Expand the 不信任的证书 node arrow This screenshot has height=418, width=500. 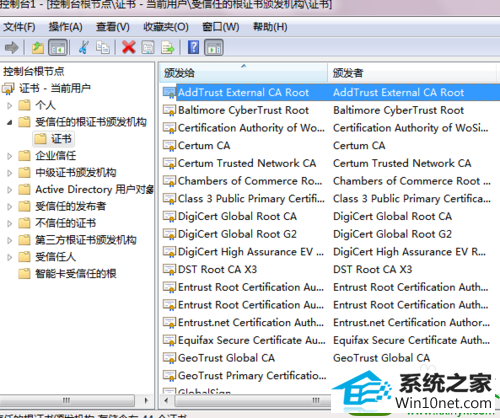[9, 223]
